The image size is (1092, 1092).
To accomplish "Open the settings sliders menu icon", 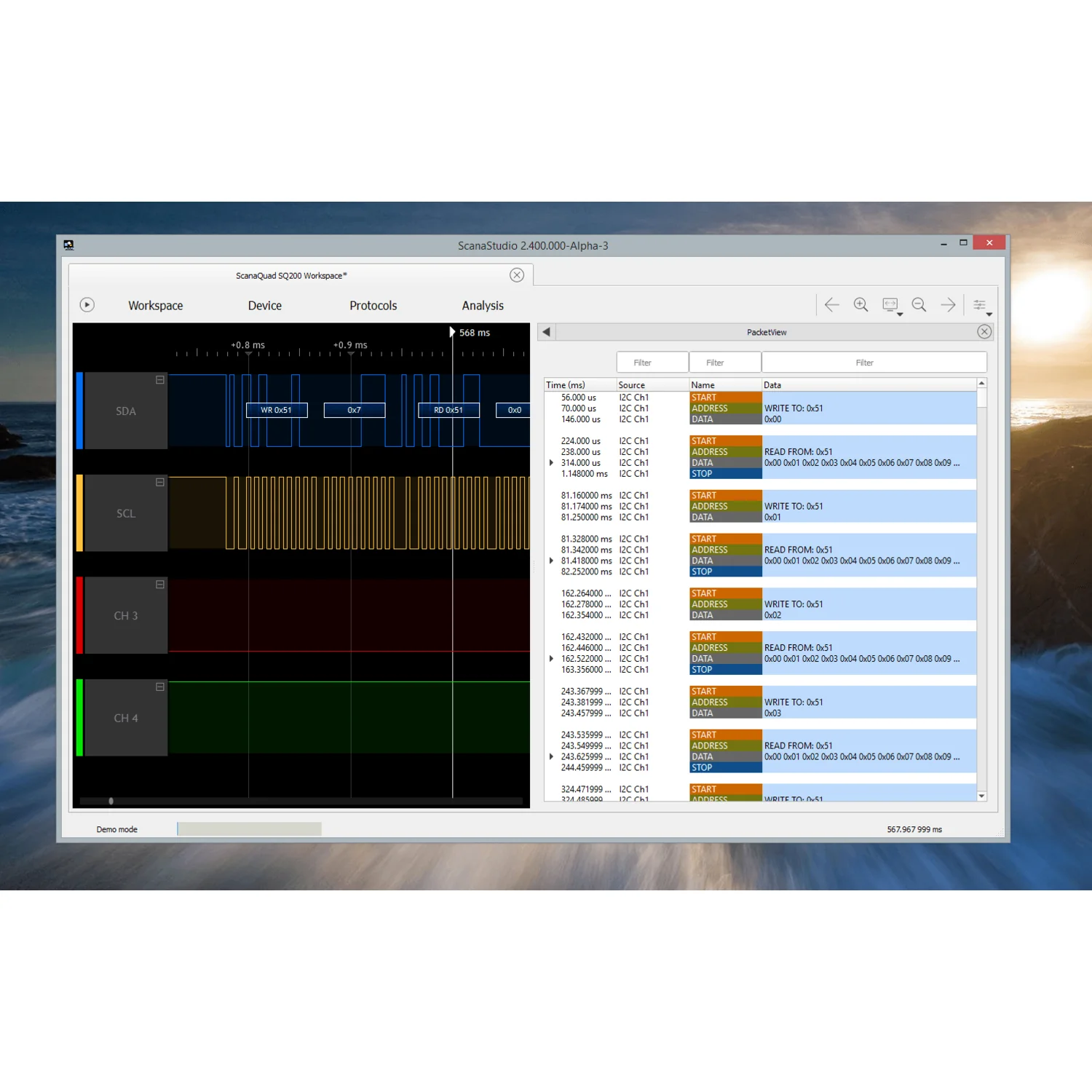I will pos(981,306).
